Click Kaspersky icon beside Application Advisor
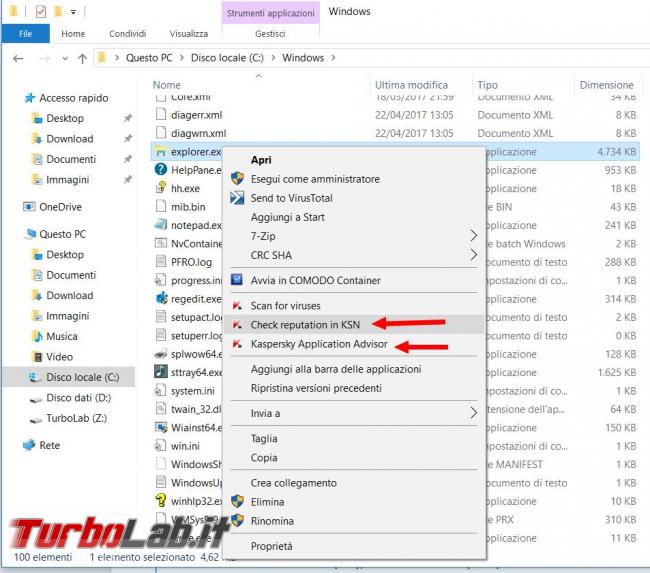 point(237,344)
